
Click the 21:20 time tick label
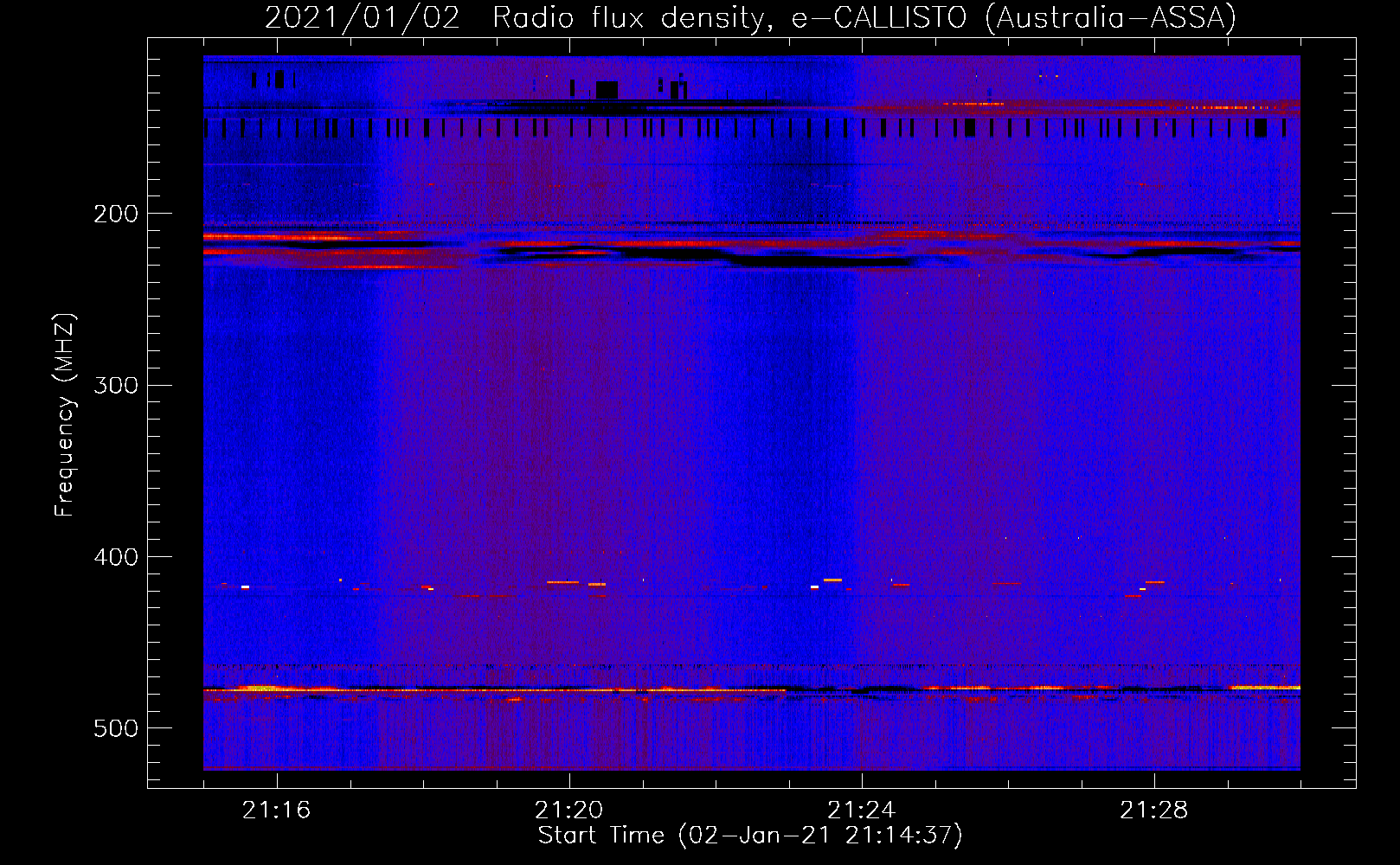point(569,811)
